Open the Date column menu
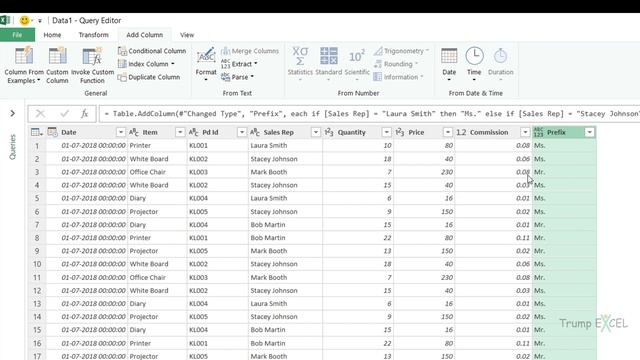The width and height of the screenshot is (640, 360). pyautogui.click(x=449, y=63)
